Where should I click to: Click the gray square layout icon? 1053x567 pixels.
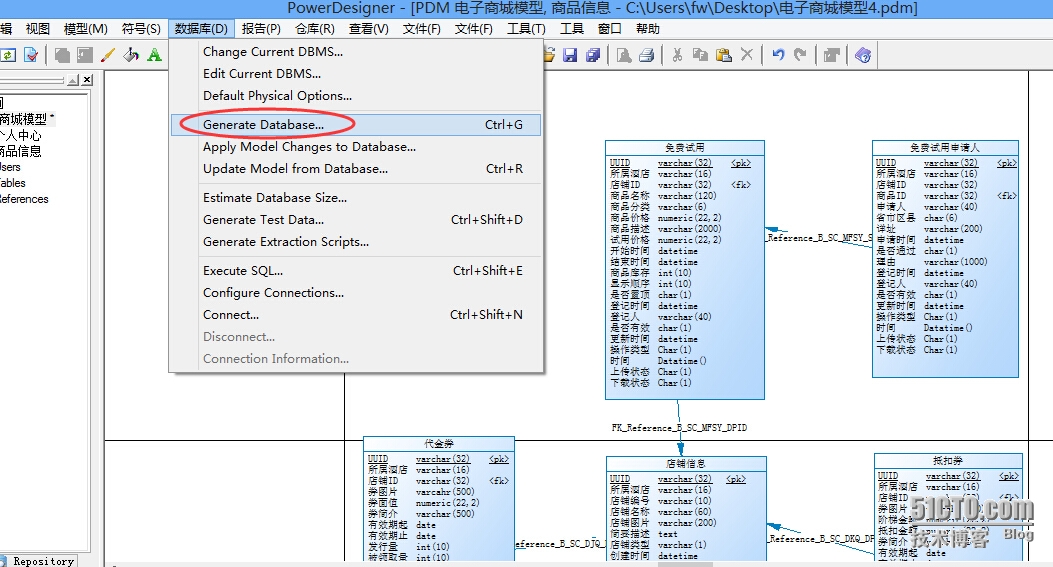(x=85, y=55)
